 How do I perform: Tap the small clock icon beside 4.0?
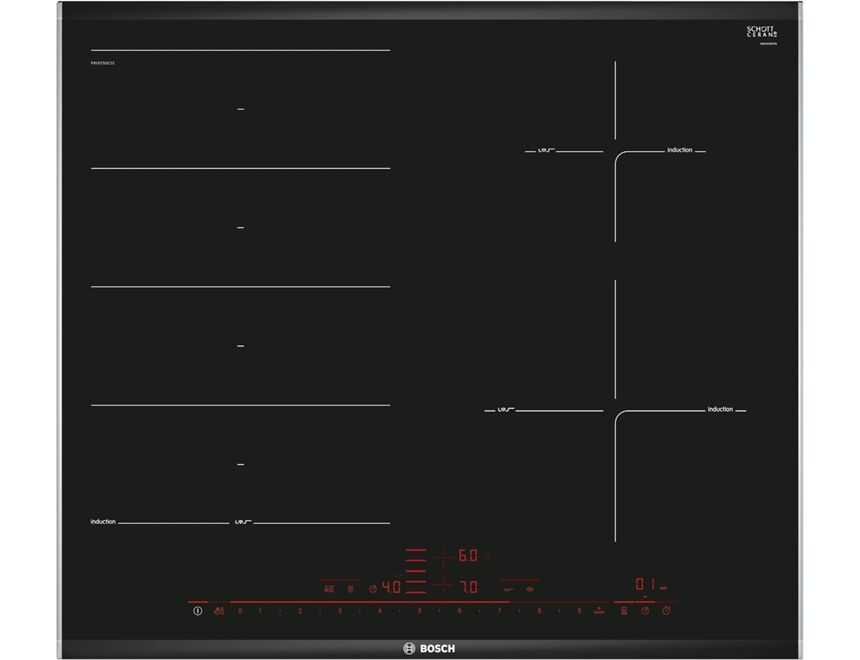click(372, 588)
